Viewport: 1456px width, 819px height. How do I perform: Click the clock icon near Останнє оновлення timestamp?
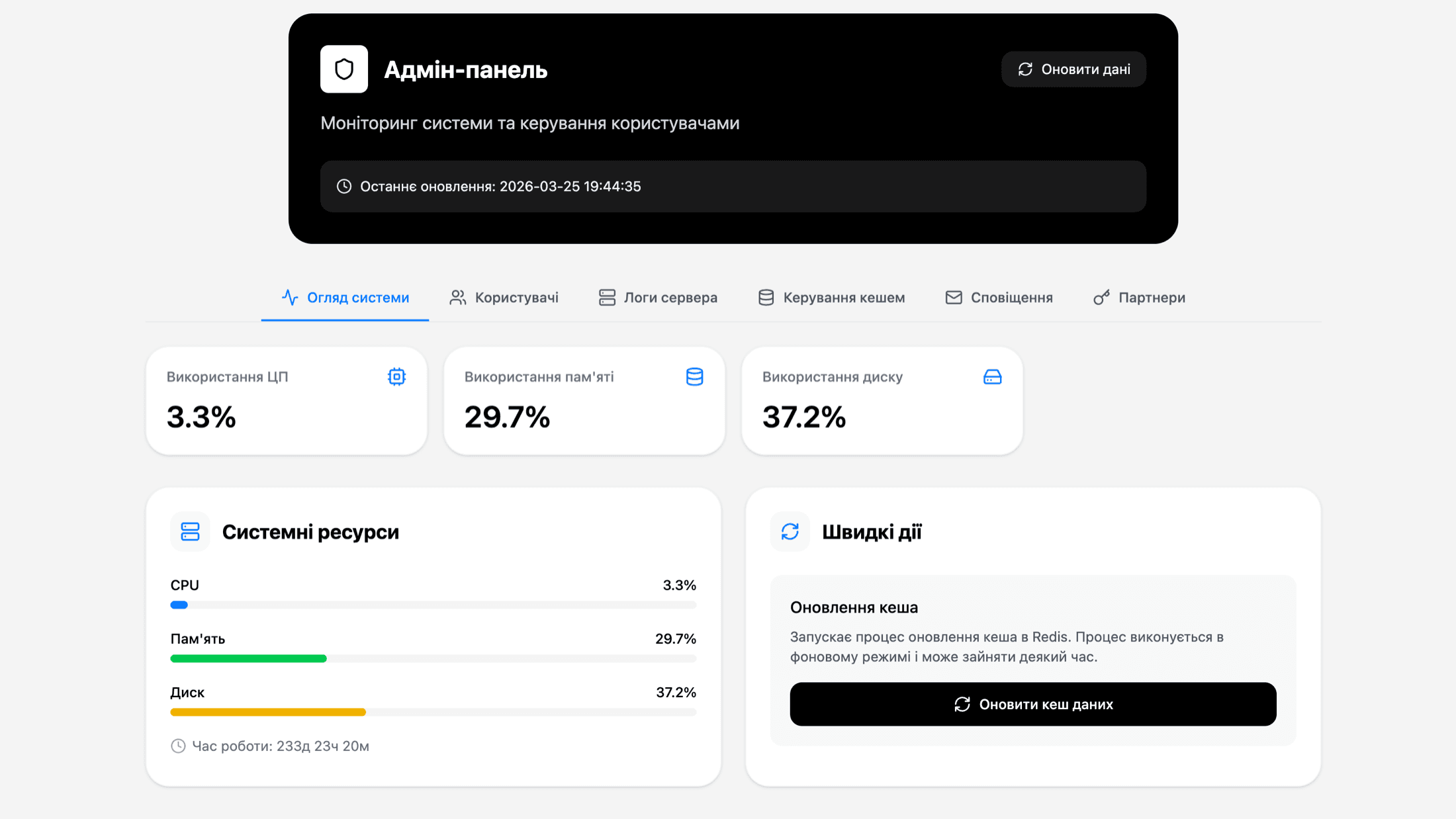pyautogui.click(x=343, y=186)
